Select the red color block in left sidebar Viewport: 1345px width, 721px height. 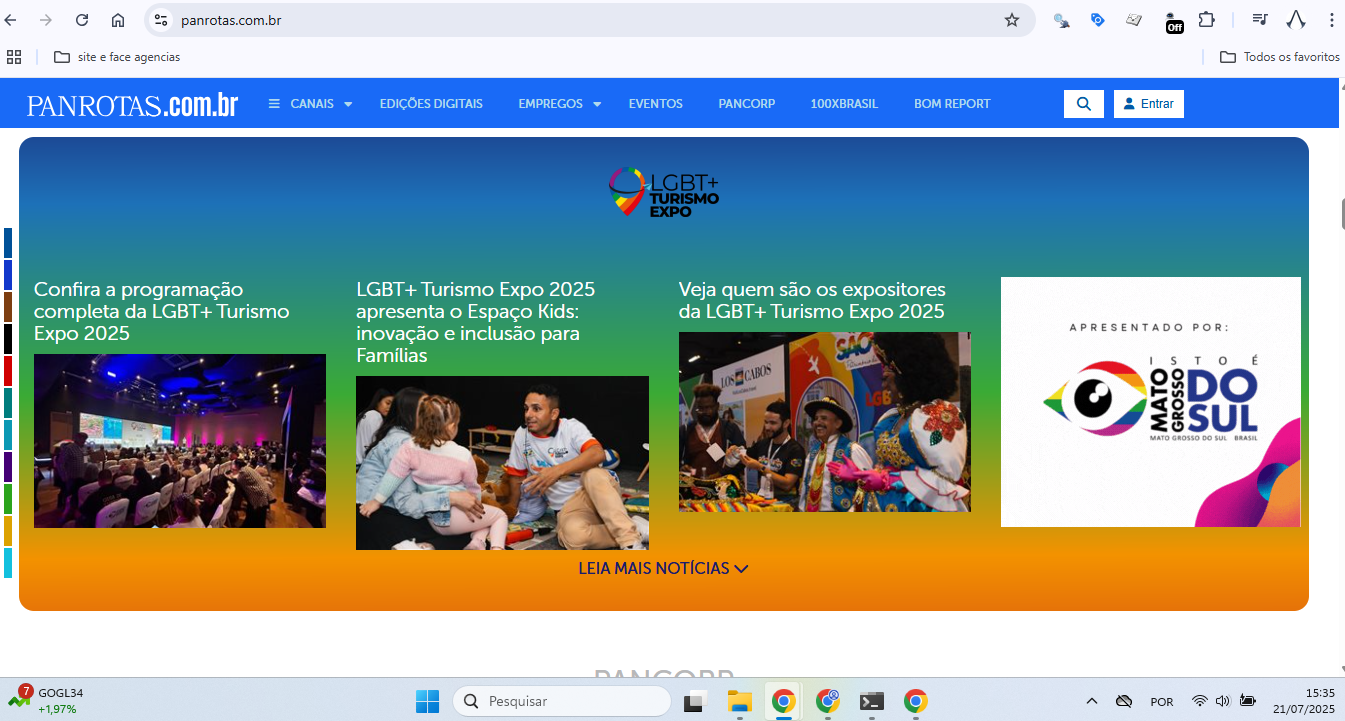8,371
